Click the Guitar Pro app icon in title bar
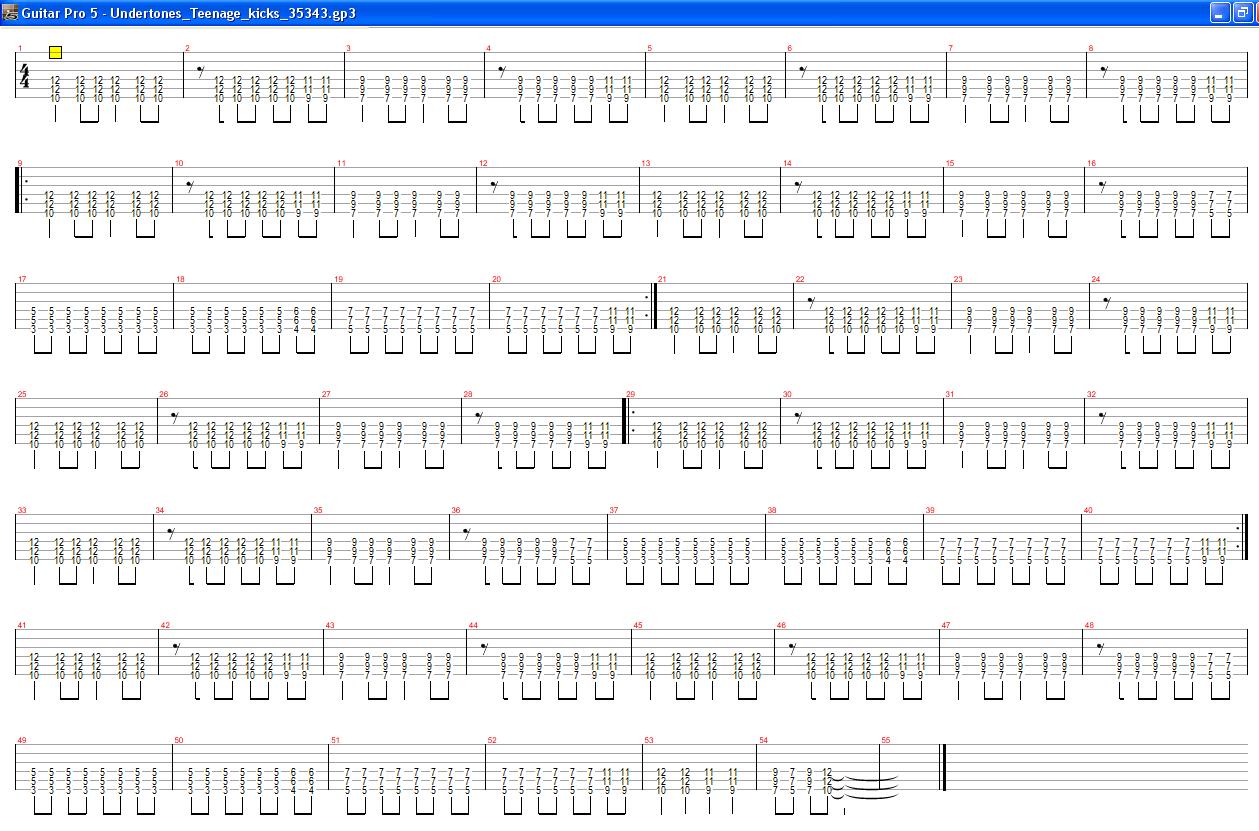Image resolution: width=1259 pixels, height=831 pixels. 10,12
